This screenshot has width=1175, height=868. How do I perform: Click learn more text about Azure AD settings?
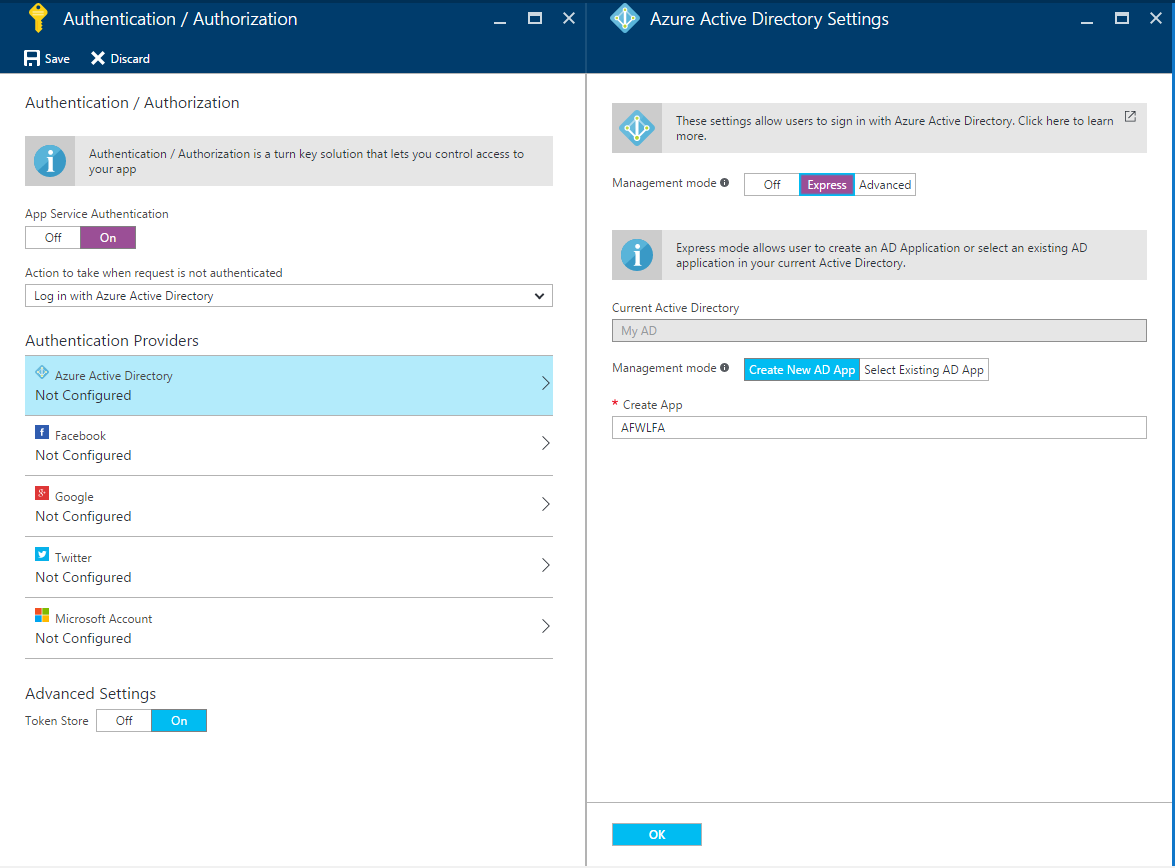[894, 128]
